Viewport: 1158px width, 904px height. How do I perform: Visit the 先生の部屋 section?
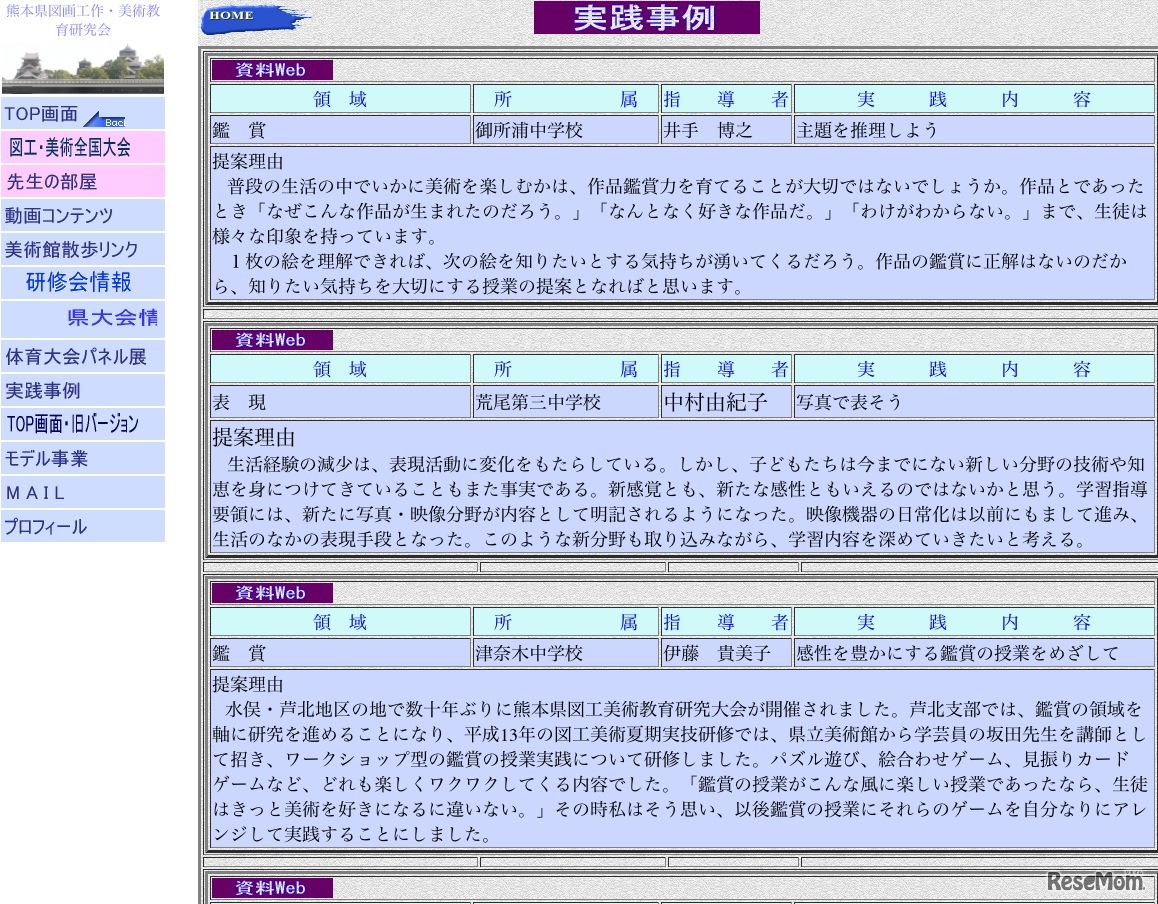pyautogui.click(x=45, y=181)
